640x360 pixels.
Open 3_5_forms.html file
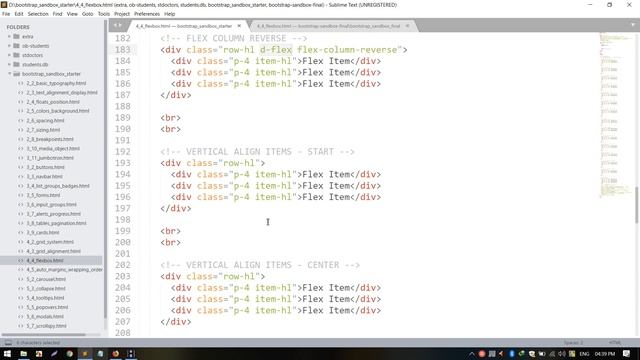(x=43, y=195)
